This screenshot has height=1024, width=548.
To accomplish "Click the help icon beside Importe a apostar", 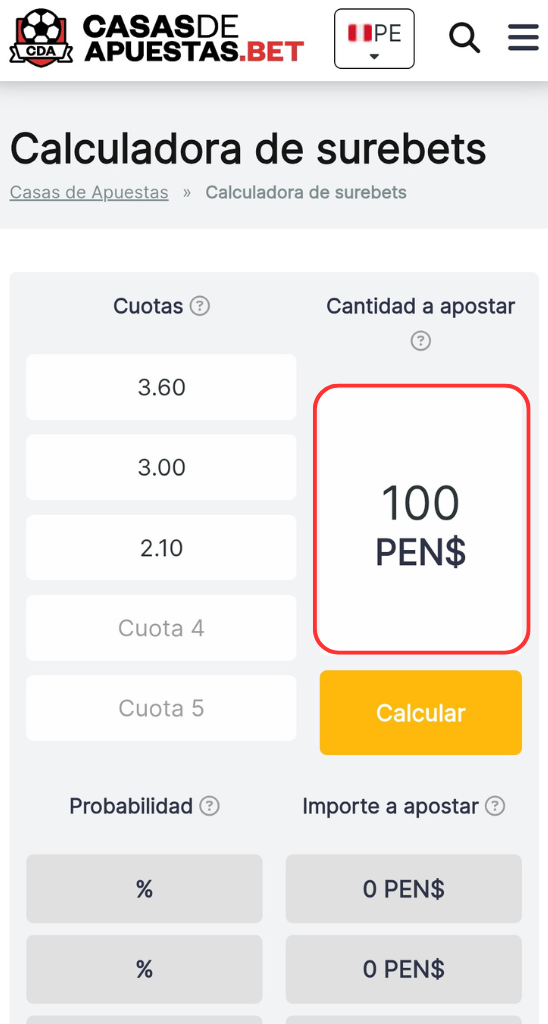I will [x=495, y=806].
